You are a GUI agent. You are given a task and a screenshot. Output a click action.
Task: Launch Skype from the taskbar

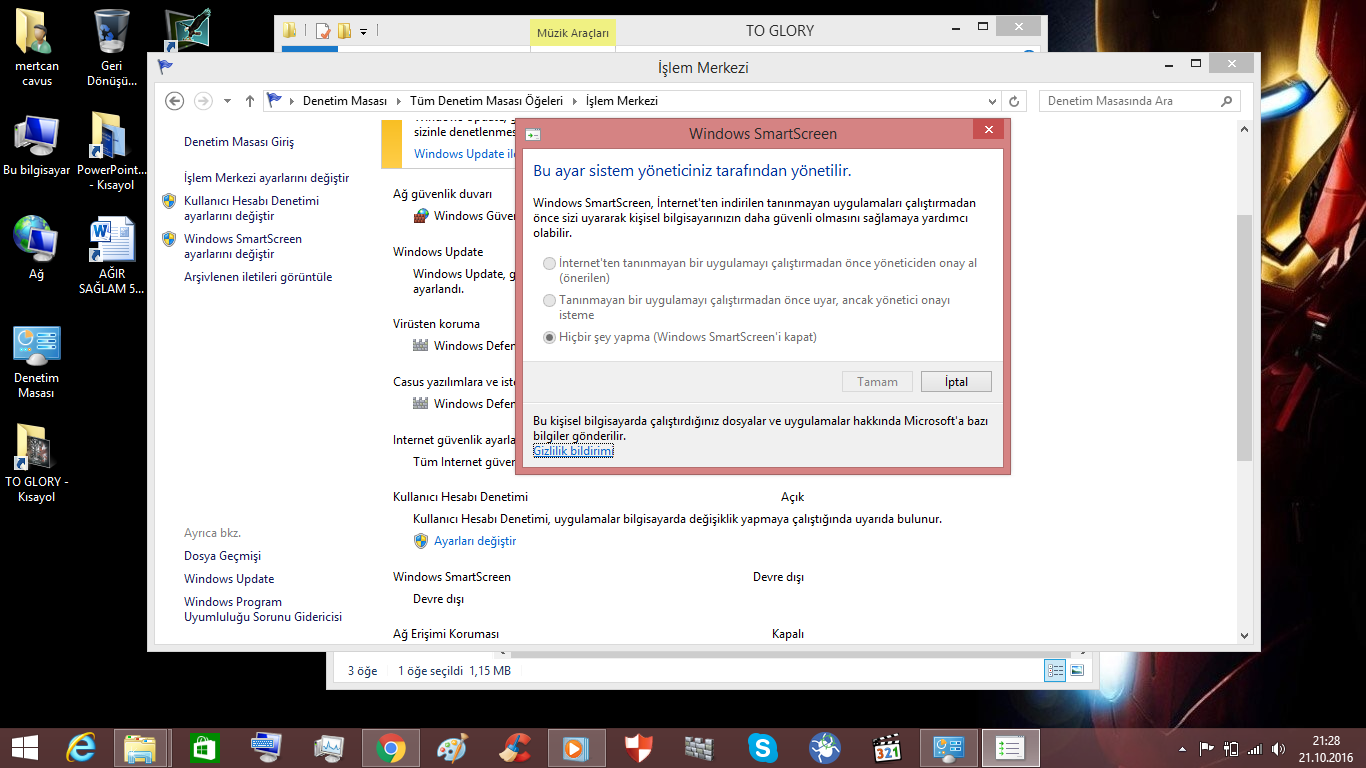tap(762, 748)
